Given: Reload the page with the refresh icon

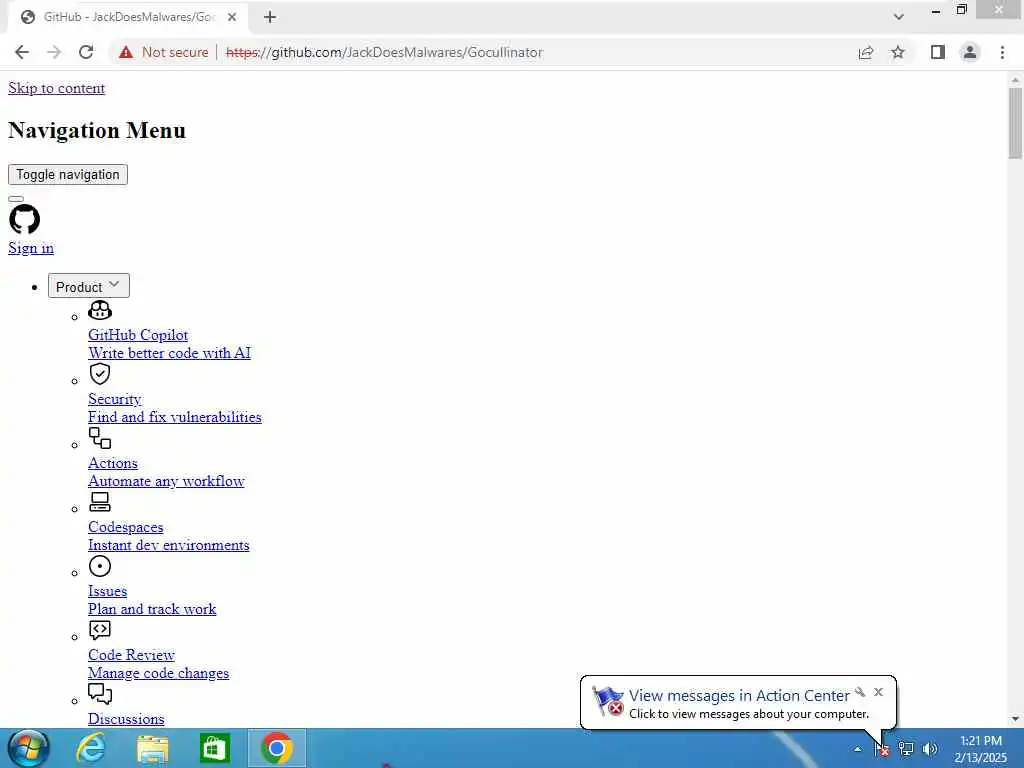Looking at the screenshot, I should (x=86, y=52).
